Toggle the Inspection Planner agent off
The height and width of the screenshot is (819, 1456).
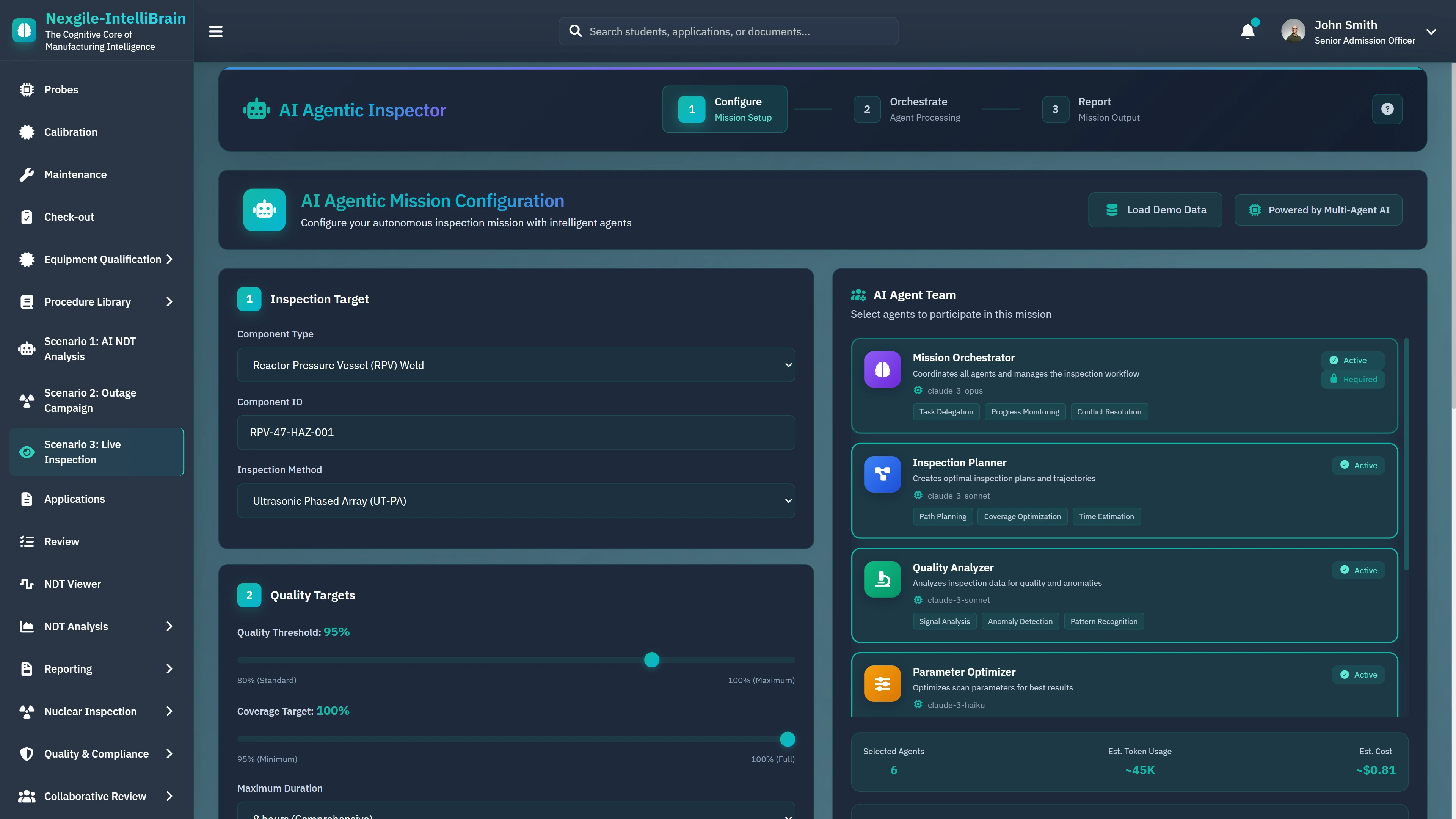[1358, 464]
